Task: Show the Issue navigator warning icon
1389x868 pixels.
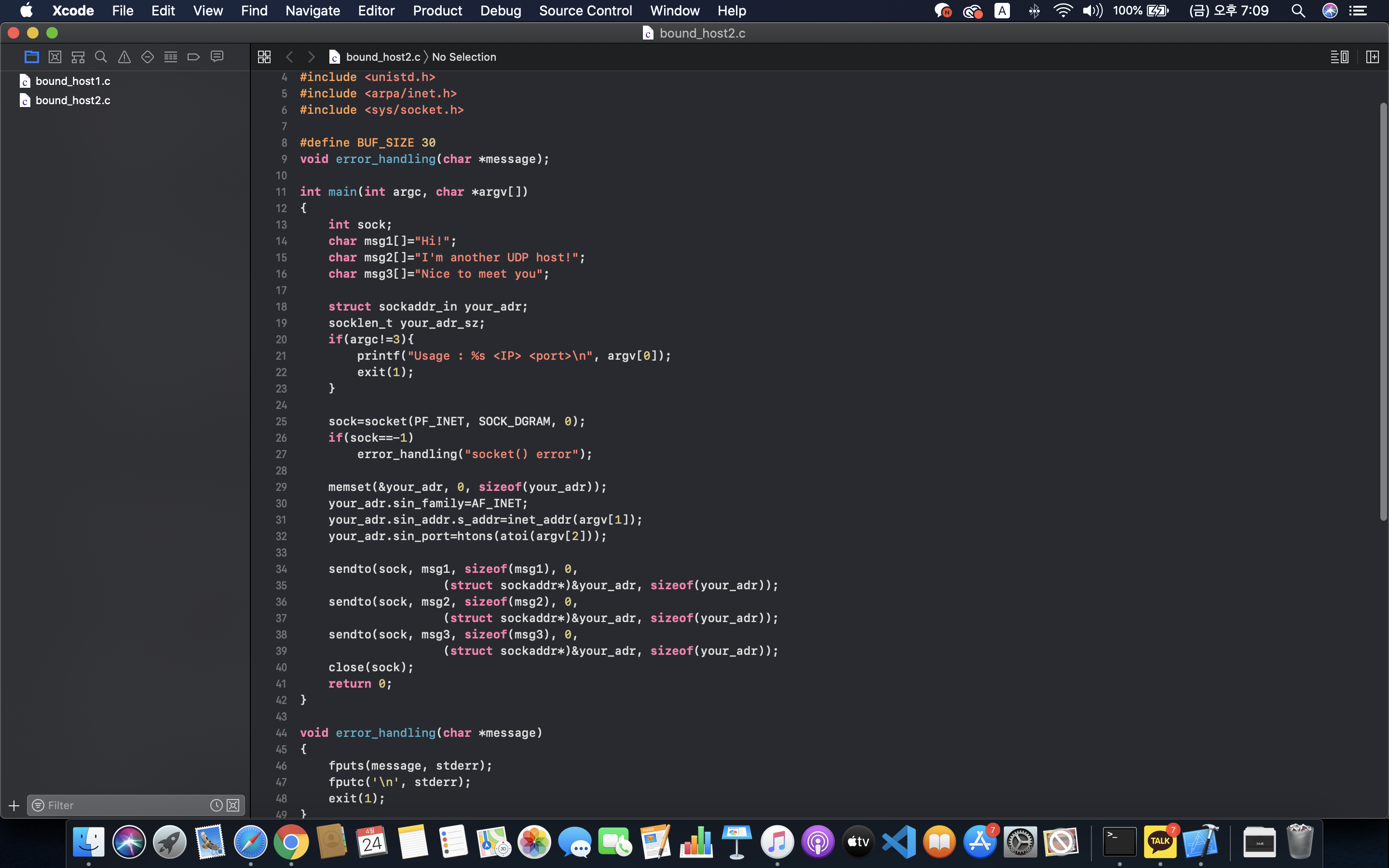Action: click(124, 57)
